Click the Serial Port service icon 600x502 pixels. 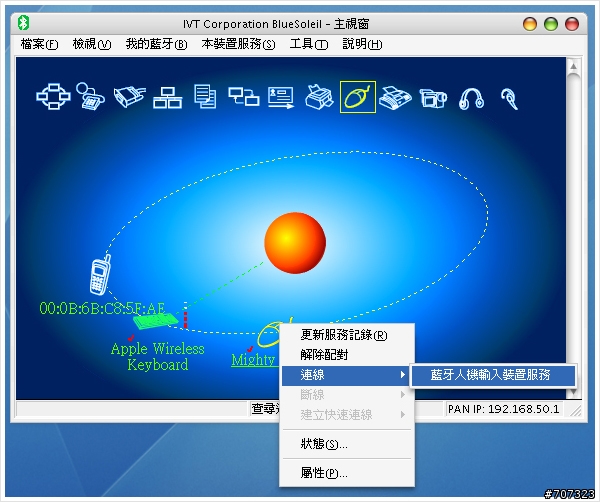[129, 96]
